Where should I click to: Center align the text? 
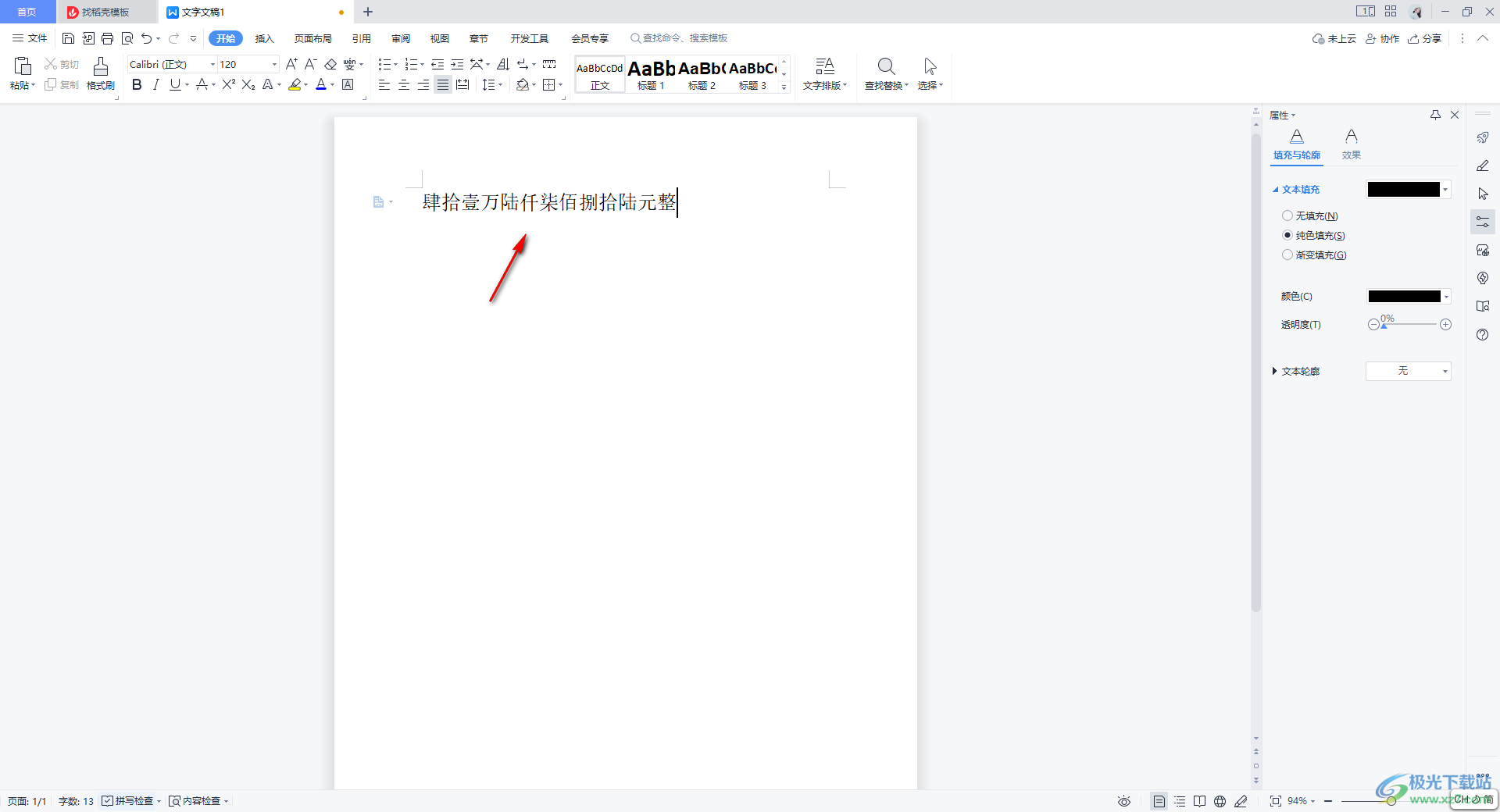tap(404, 84)
